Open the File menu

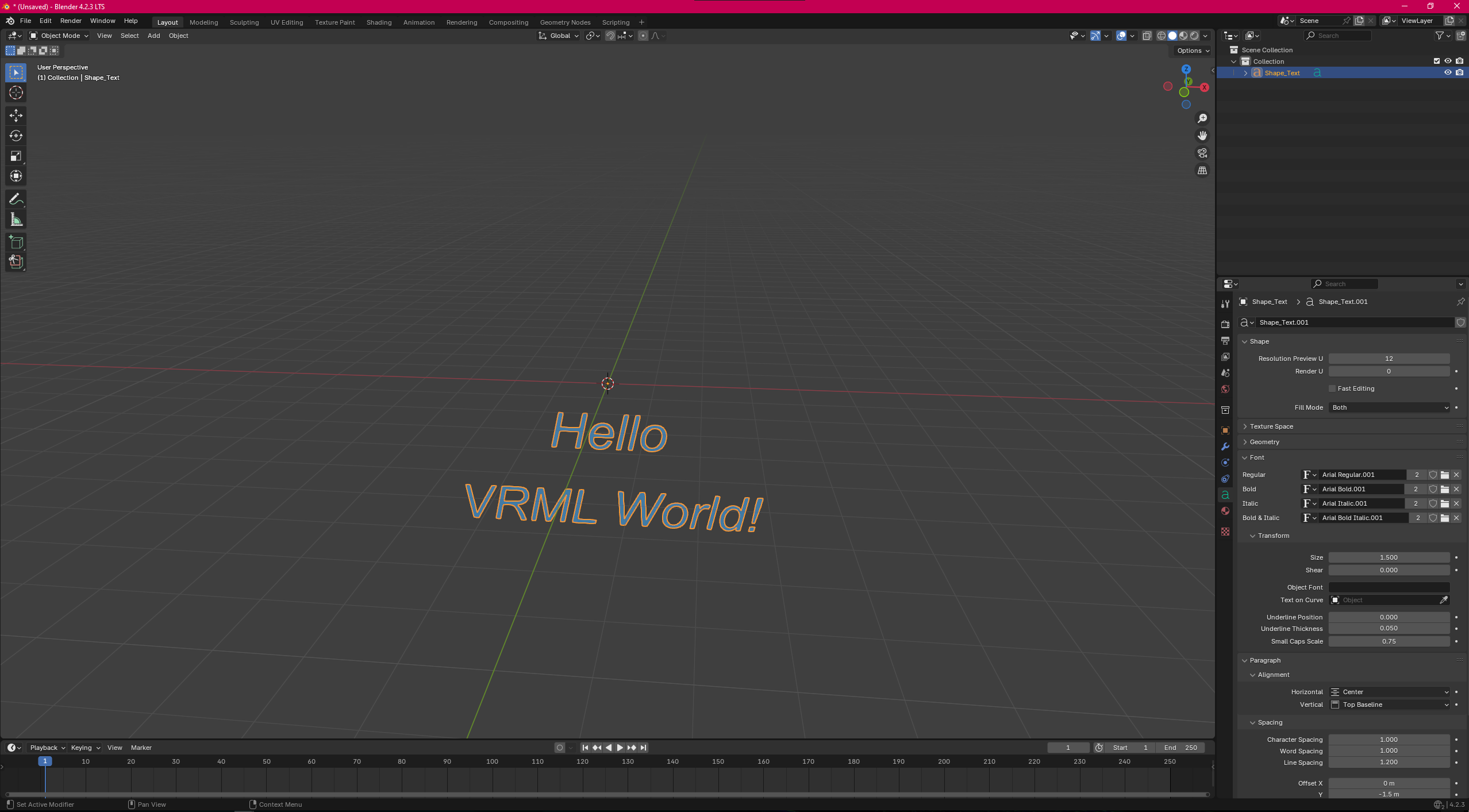coord(25,21)
